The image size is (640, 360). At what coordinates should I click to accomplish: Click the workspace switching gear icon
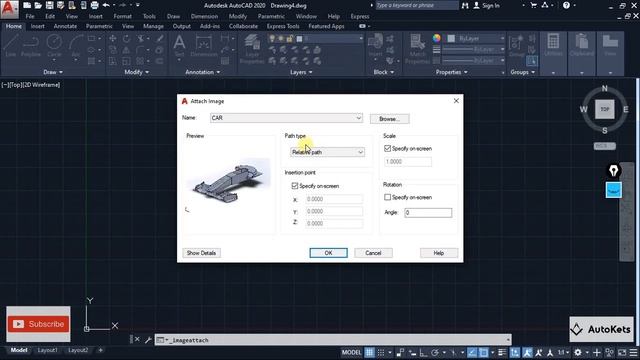pos(578,352)
